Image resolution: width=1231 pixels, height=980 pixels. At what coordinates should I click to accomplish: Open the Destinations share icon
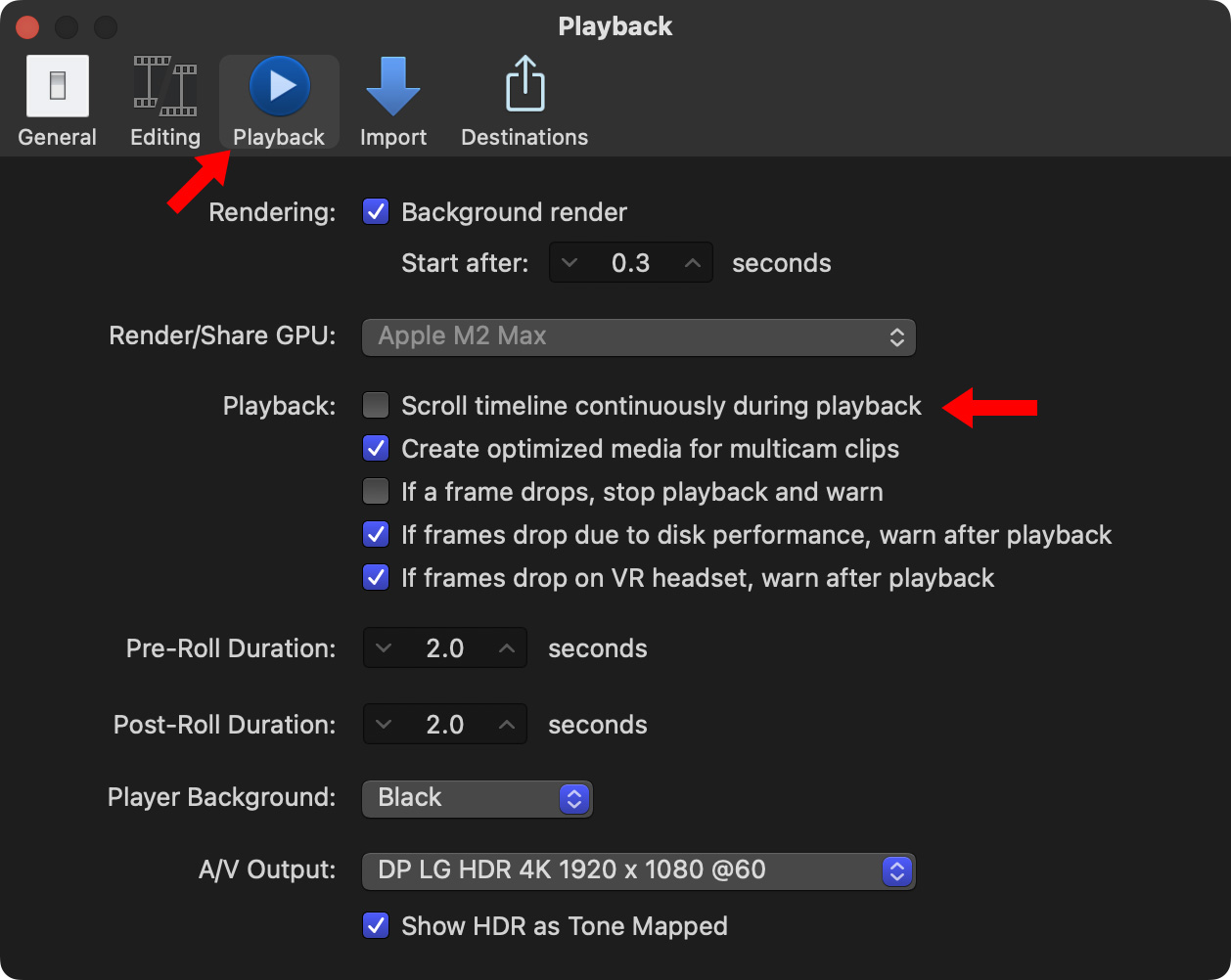click(524, 87)
